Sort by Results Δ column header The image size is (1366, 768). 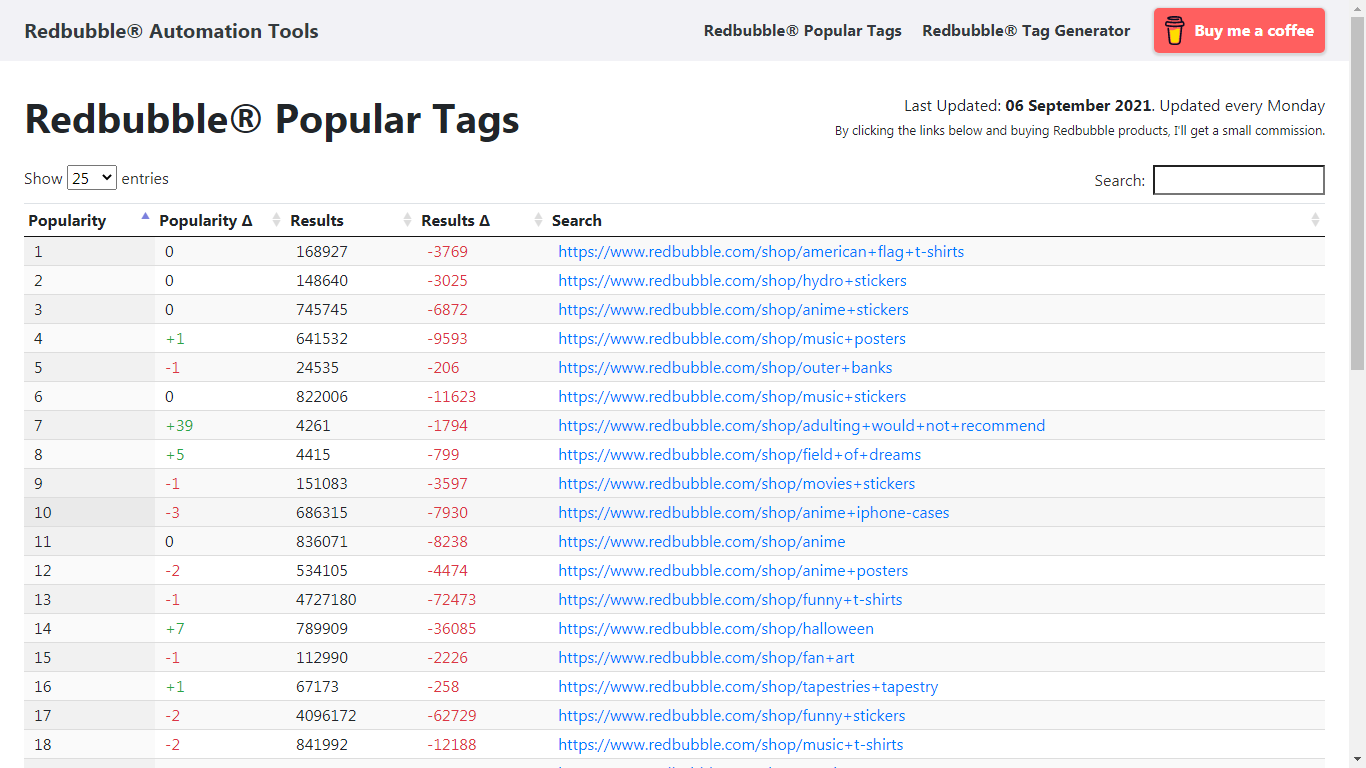pyautogui.click(x=482, y=220)
